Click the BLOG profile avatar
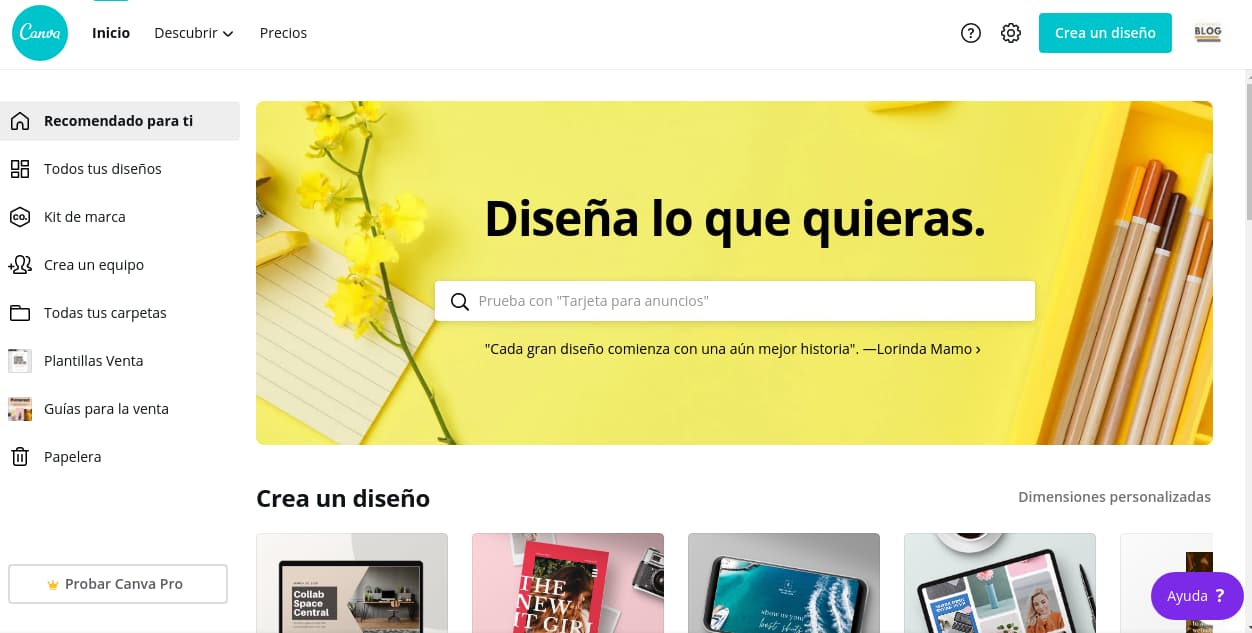The height and width of the screenshot is (633, 1252). click(x=1208, y=33)
